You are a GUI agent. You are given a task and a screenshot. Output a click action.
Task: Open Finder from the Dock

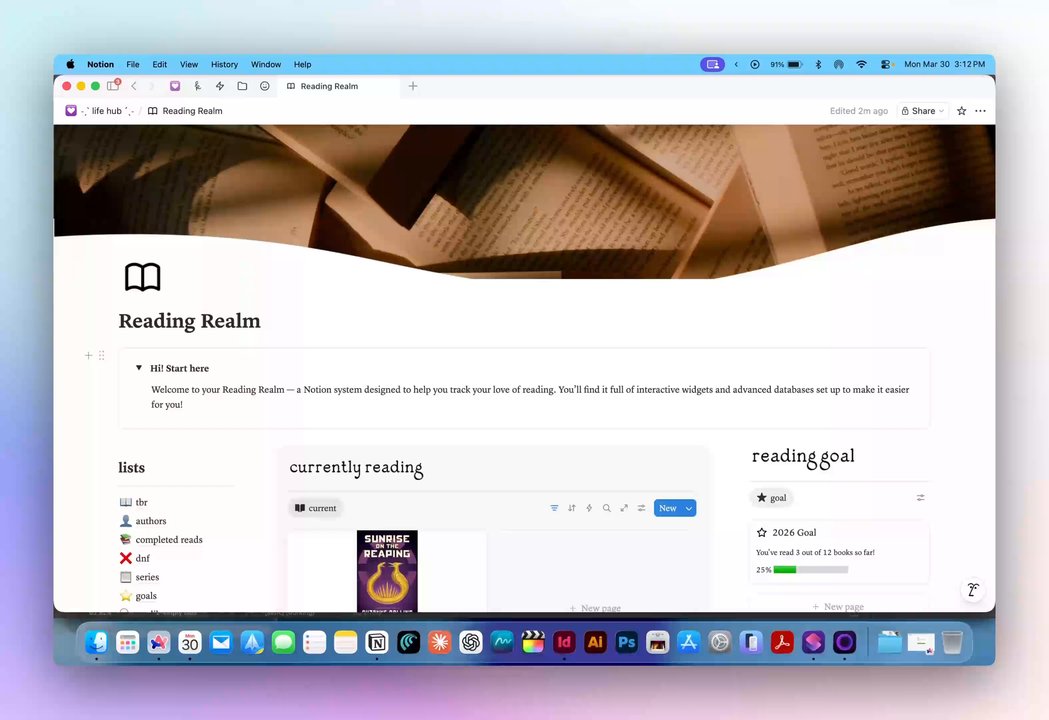coord(97,642)
